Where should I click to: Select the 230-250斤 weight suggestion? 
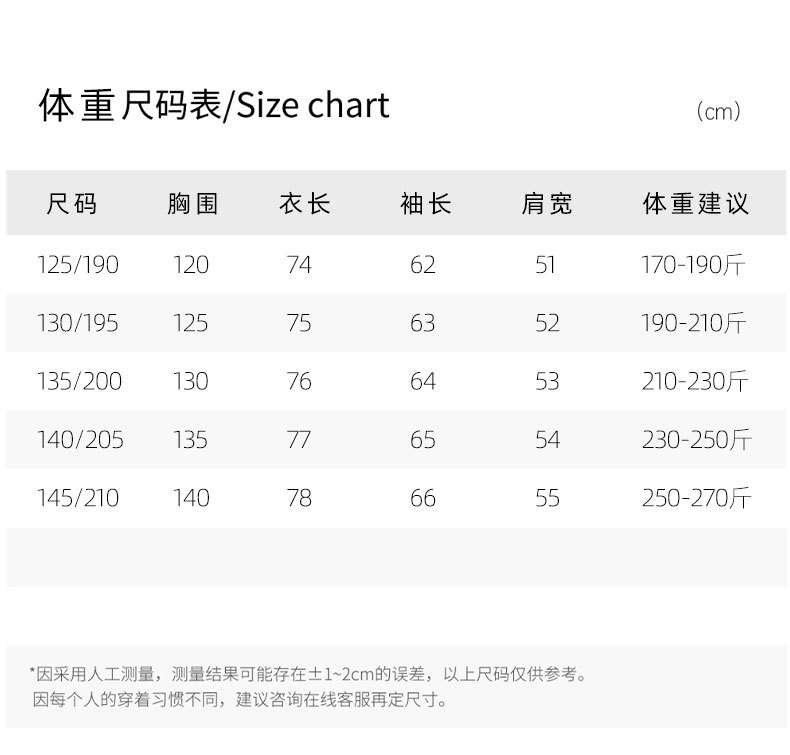[696, 439]
